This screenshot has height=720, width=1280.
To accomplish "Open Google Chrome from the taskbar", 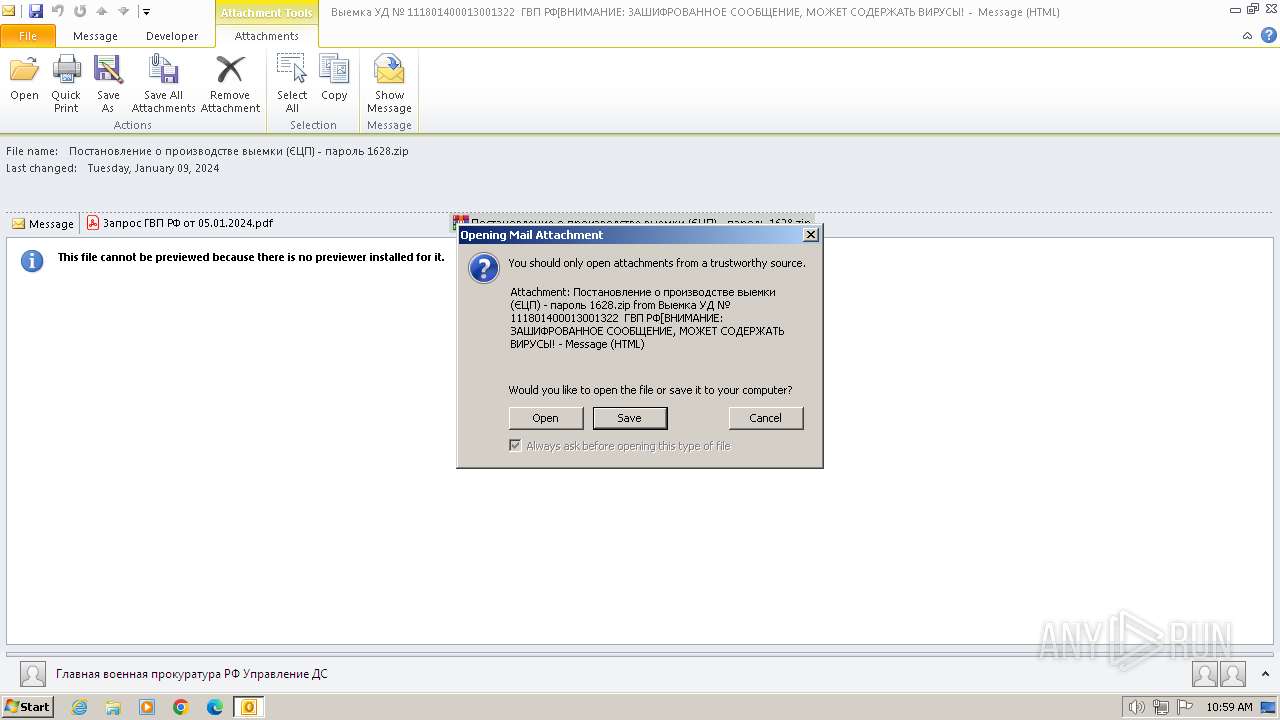I will 181,707.
